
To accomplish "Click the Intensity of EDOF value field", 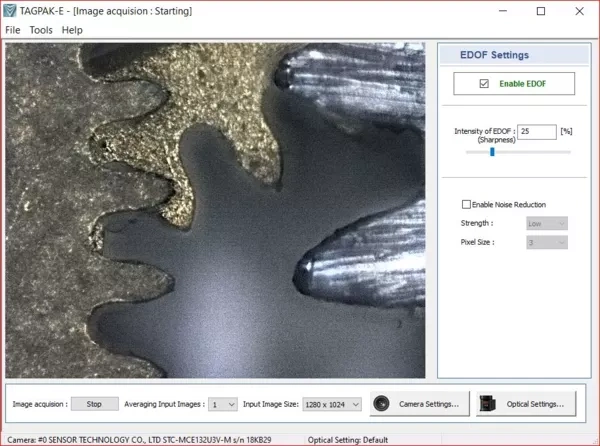I will coord(537,131).
